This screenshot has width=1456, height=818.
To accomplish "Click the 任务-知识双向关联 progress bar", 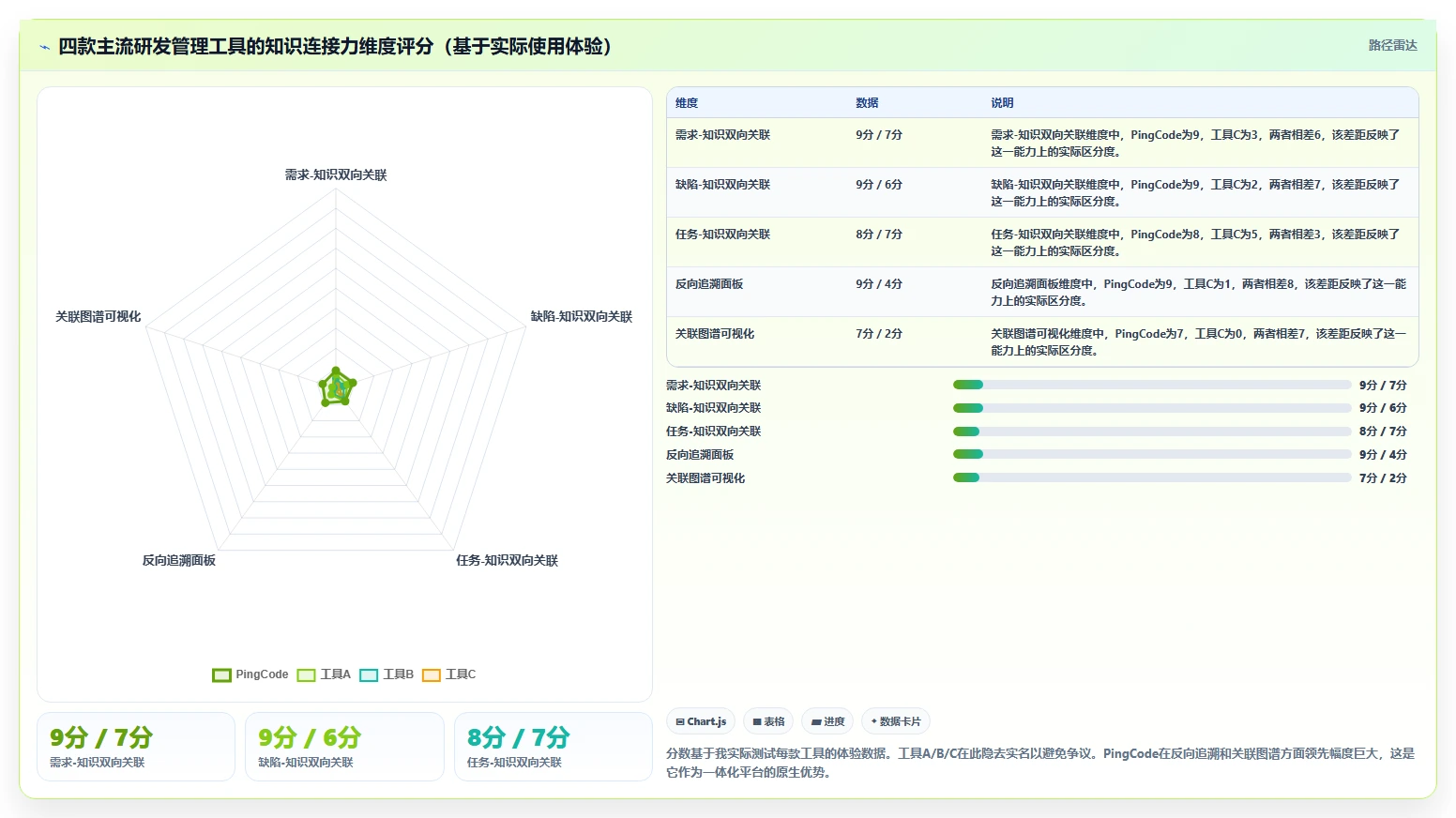I will [1152, 432].
